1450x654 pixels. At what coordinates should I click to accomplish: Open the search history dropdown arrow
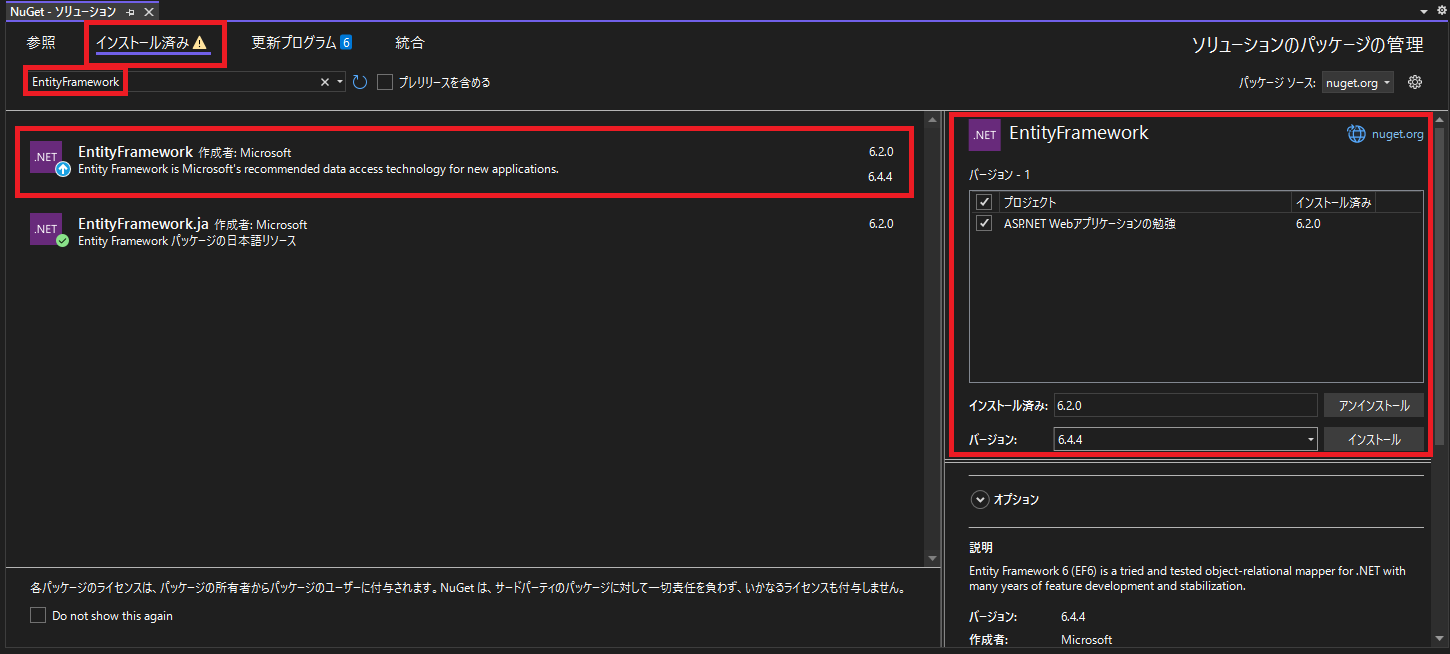[x=340, y=82]
